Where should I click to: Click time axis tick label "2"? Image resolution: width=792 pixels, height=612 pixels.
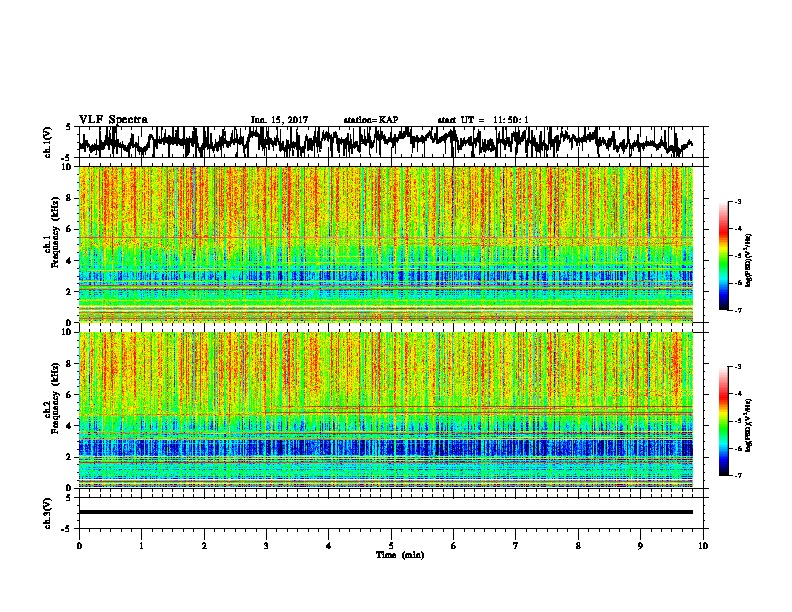coord(204,546)
